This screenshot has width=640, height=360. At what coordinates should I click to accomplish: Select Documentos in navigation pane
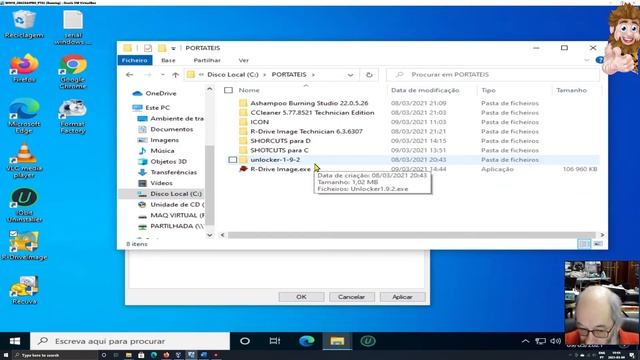pos(171,129)
